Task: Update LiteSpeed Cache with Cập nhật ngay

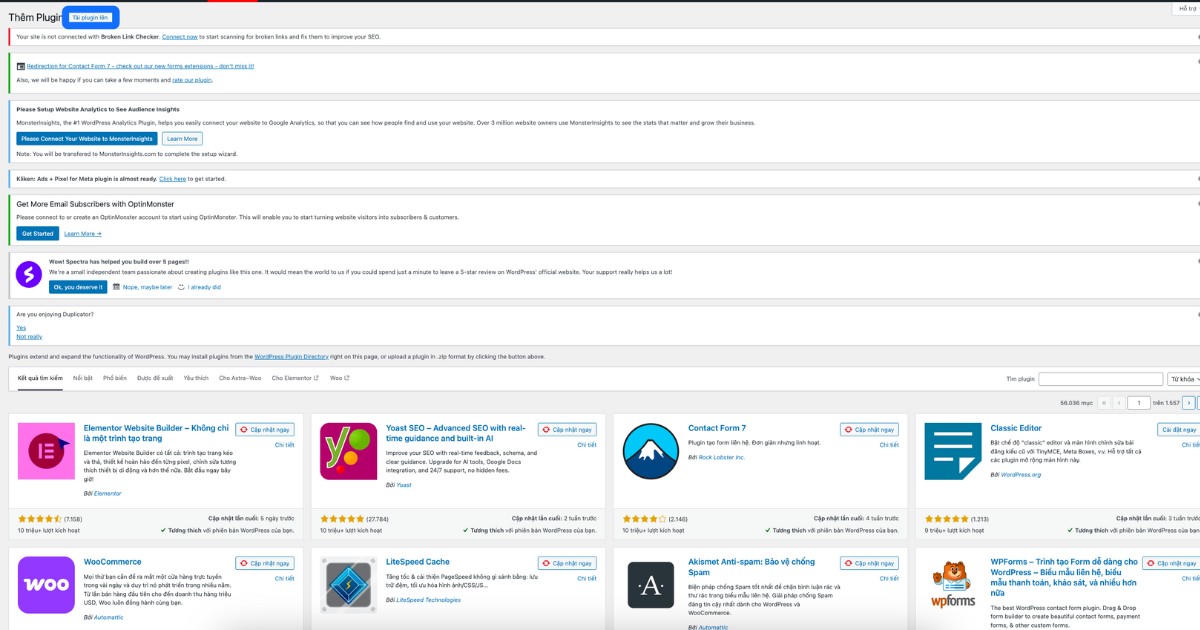Action: (x=567, y=564)
